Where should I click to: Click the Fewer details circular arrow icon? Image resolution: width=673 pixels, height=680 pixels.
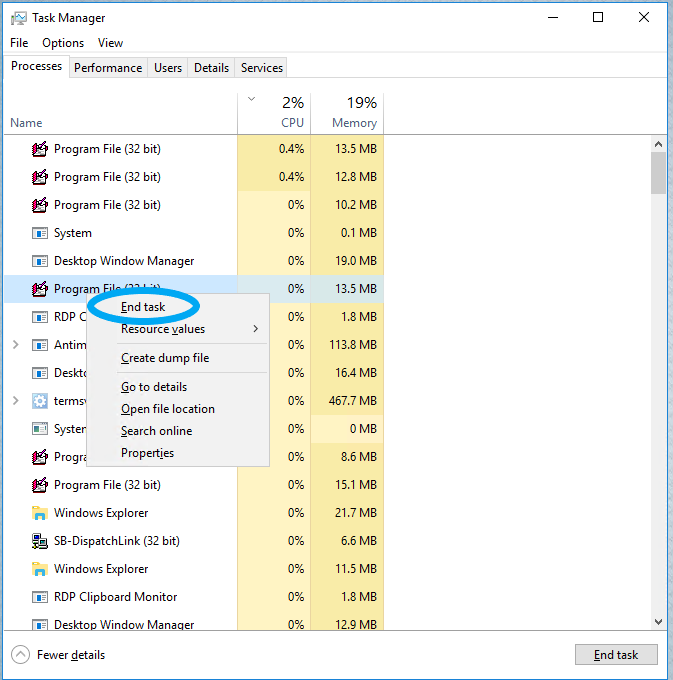tap(20, 655)
